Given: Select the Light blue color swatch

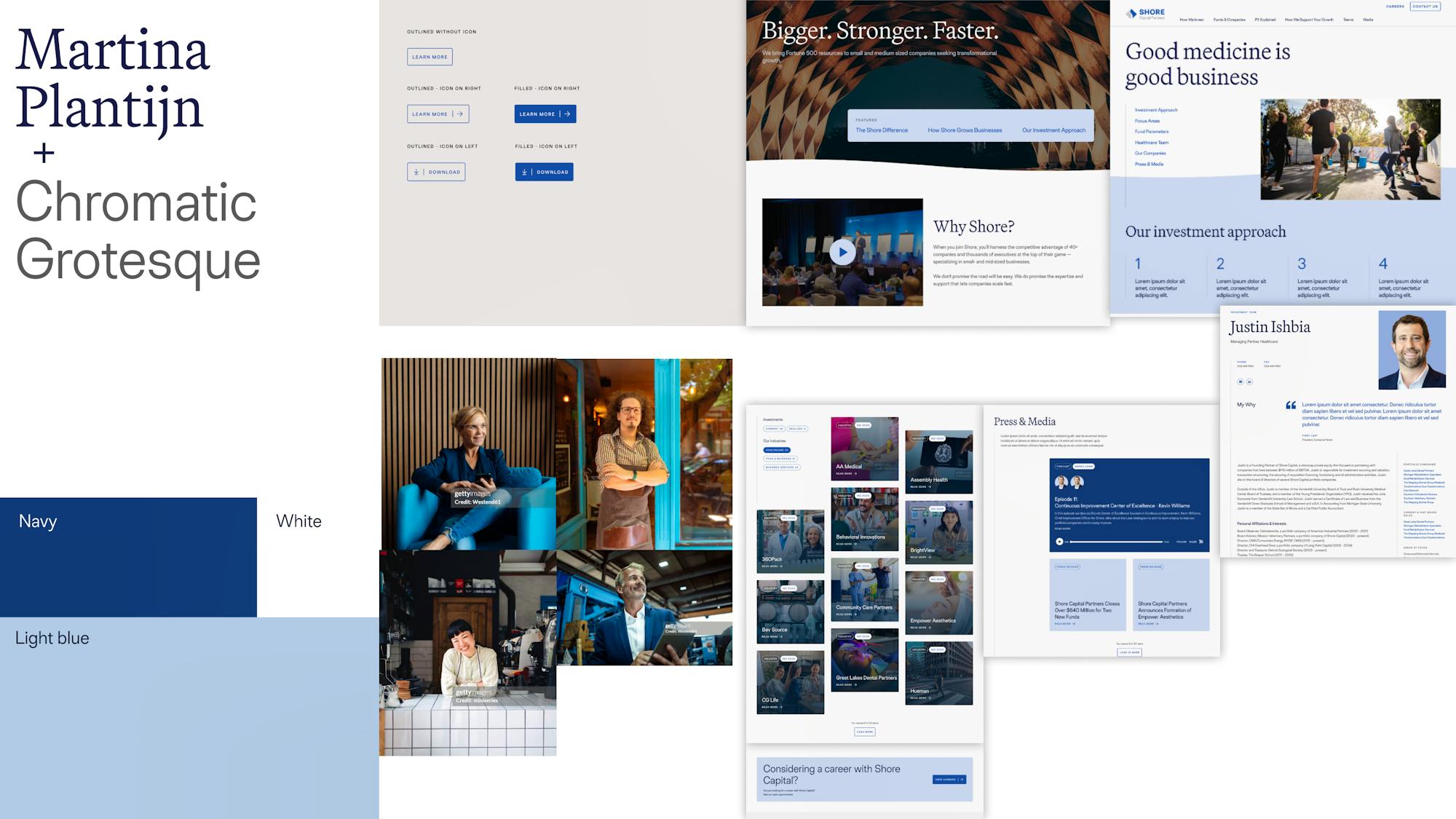Looking at the screenshot, I should [189, 718].
